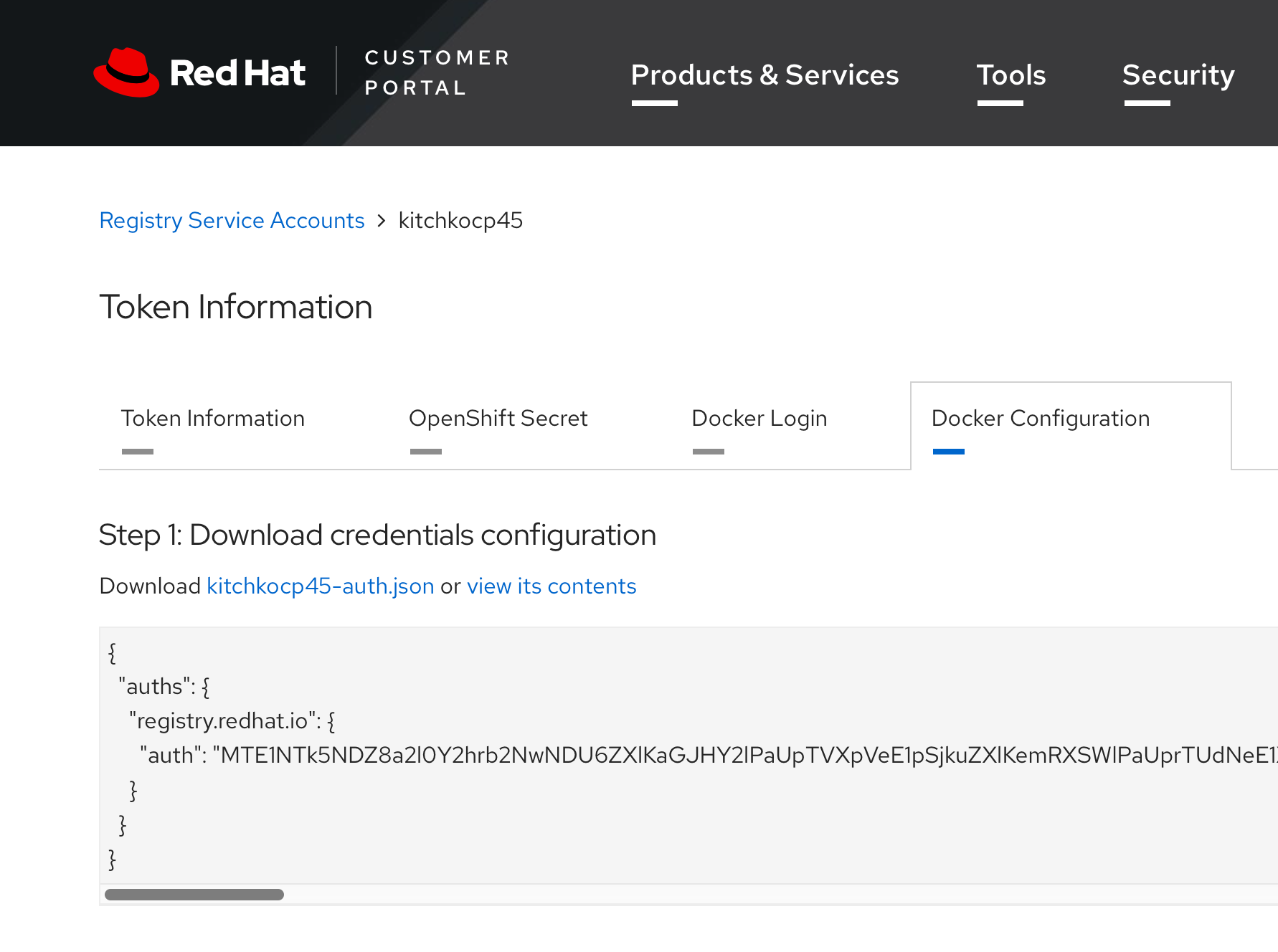
Task: Click the Token Information page heading
Action: (236, 308)
